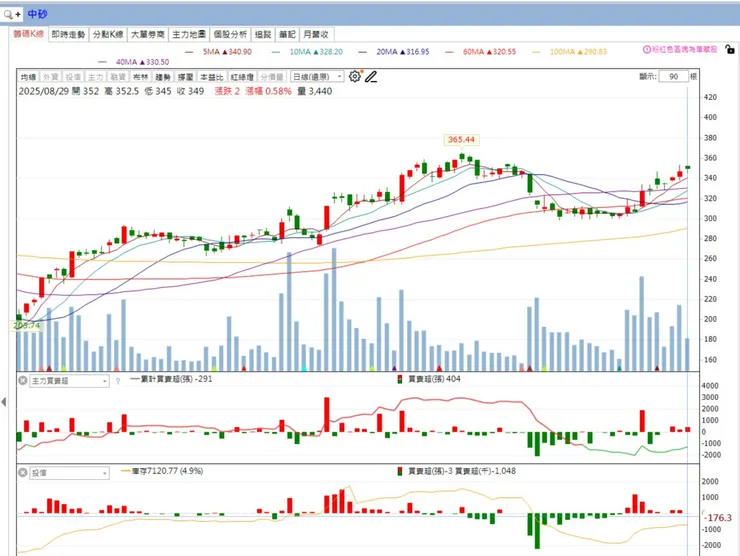Click the 粉紅色區塊為庫藏股 notice link

[684, 50]
